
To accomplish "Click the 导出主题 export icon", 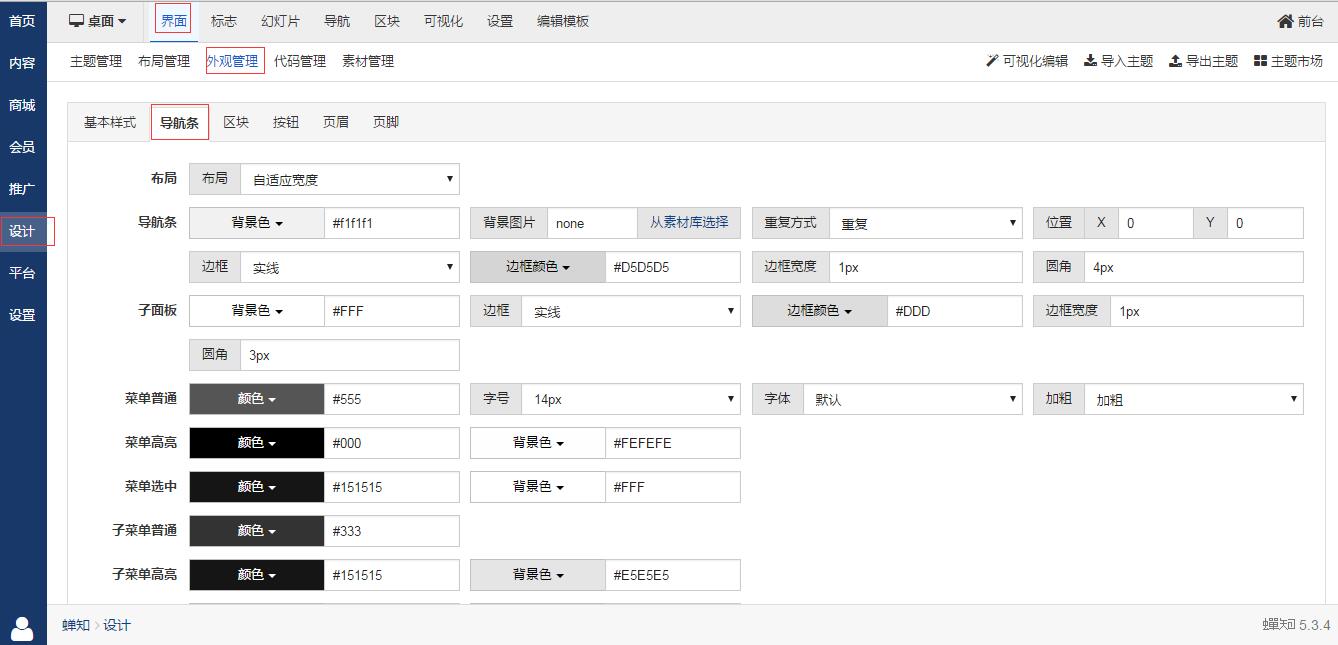I will click(x=1175, y=61).
